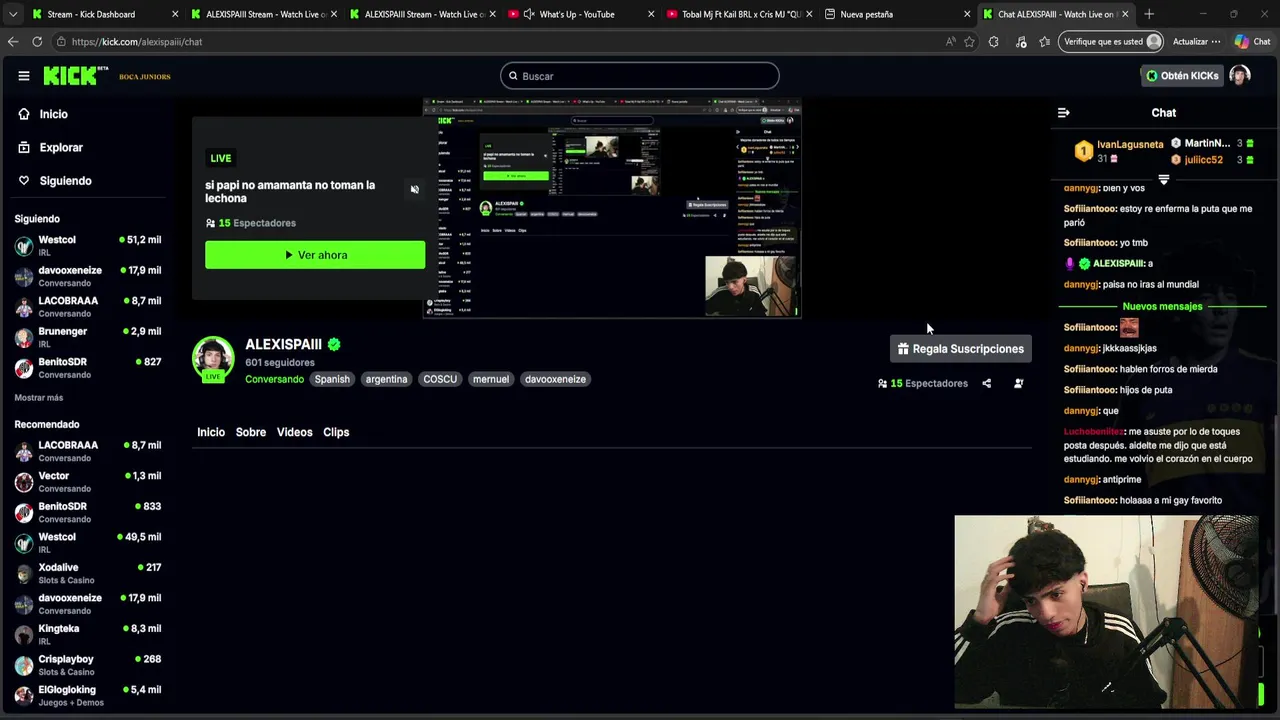Open Siguiendo in the sidebar
Image resolution: width=1280 pixels, height=720 pixels.
pos(54,181)
